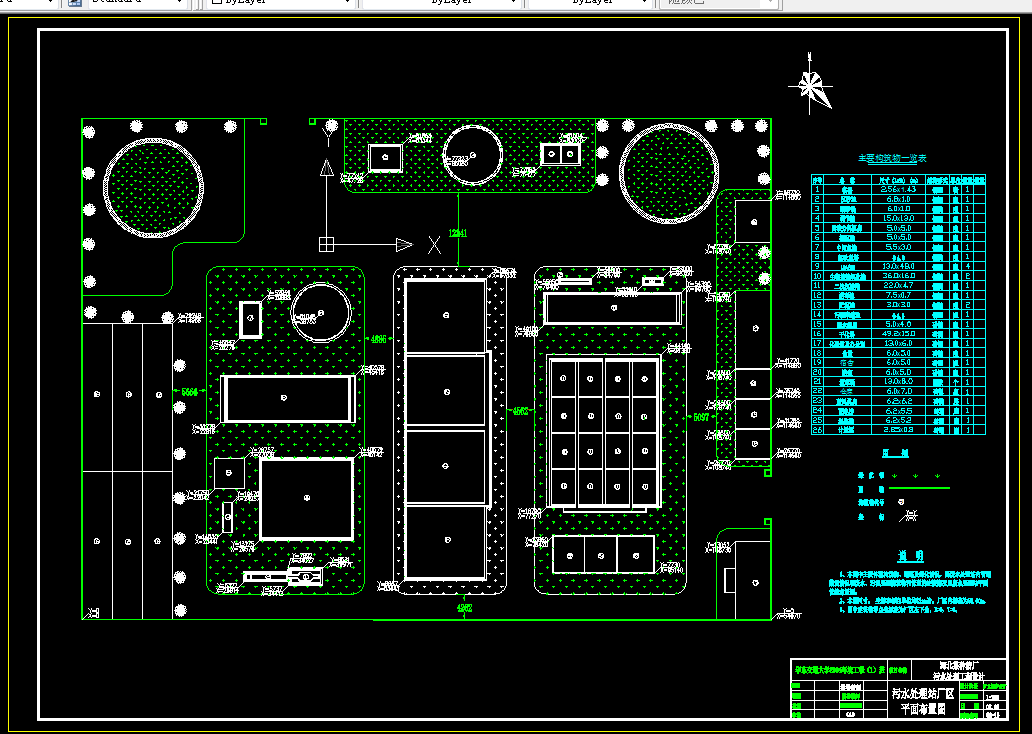Select the 4962 dimension text at the bottom

(x=465, y=608)
